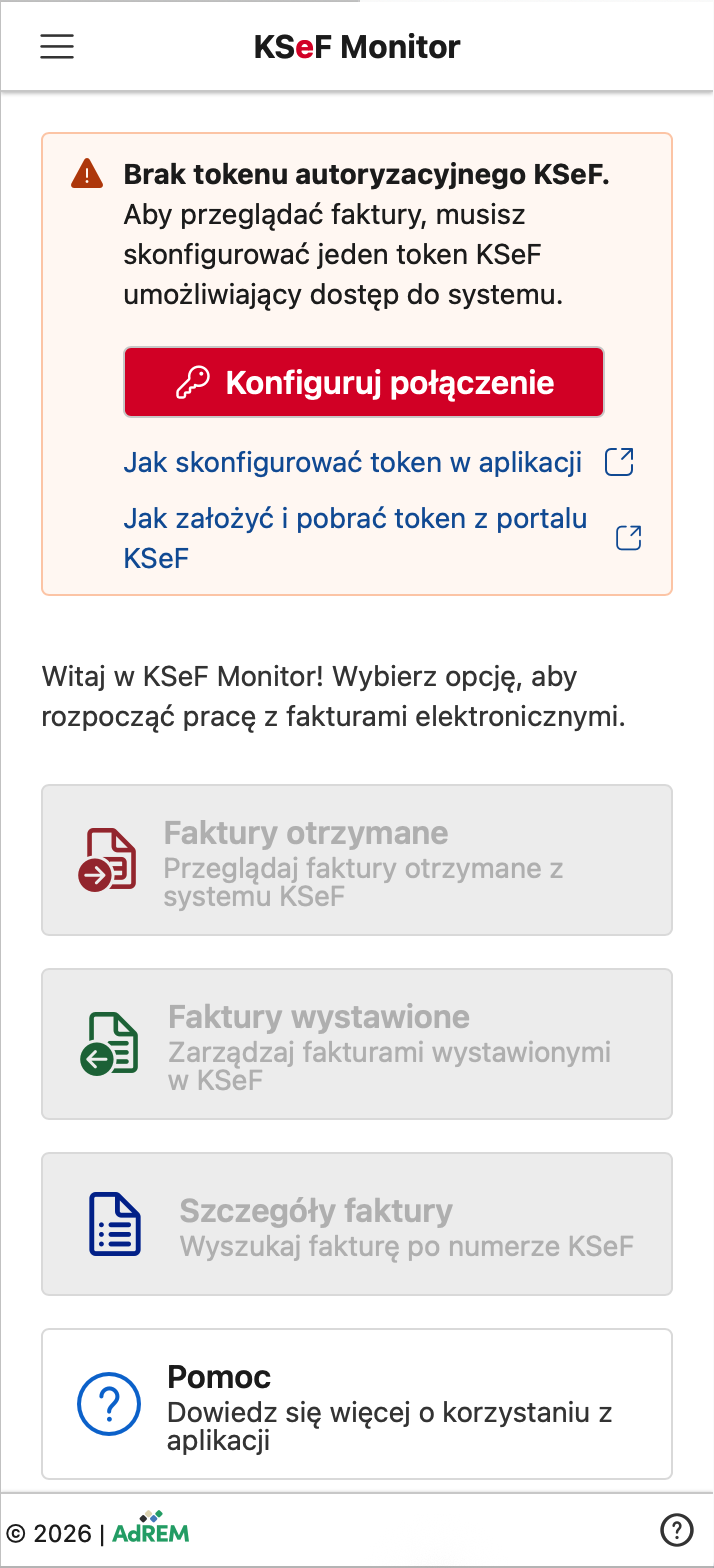Screen dimensions: 714x1568
Task: Open the hamburger navigation menu
Action: tap(56, 46)
